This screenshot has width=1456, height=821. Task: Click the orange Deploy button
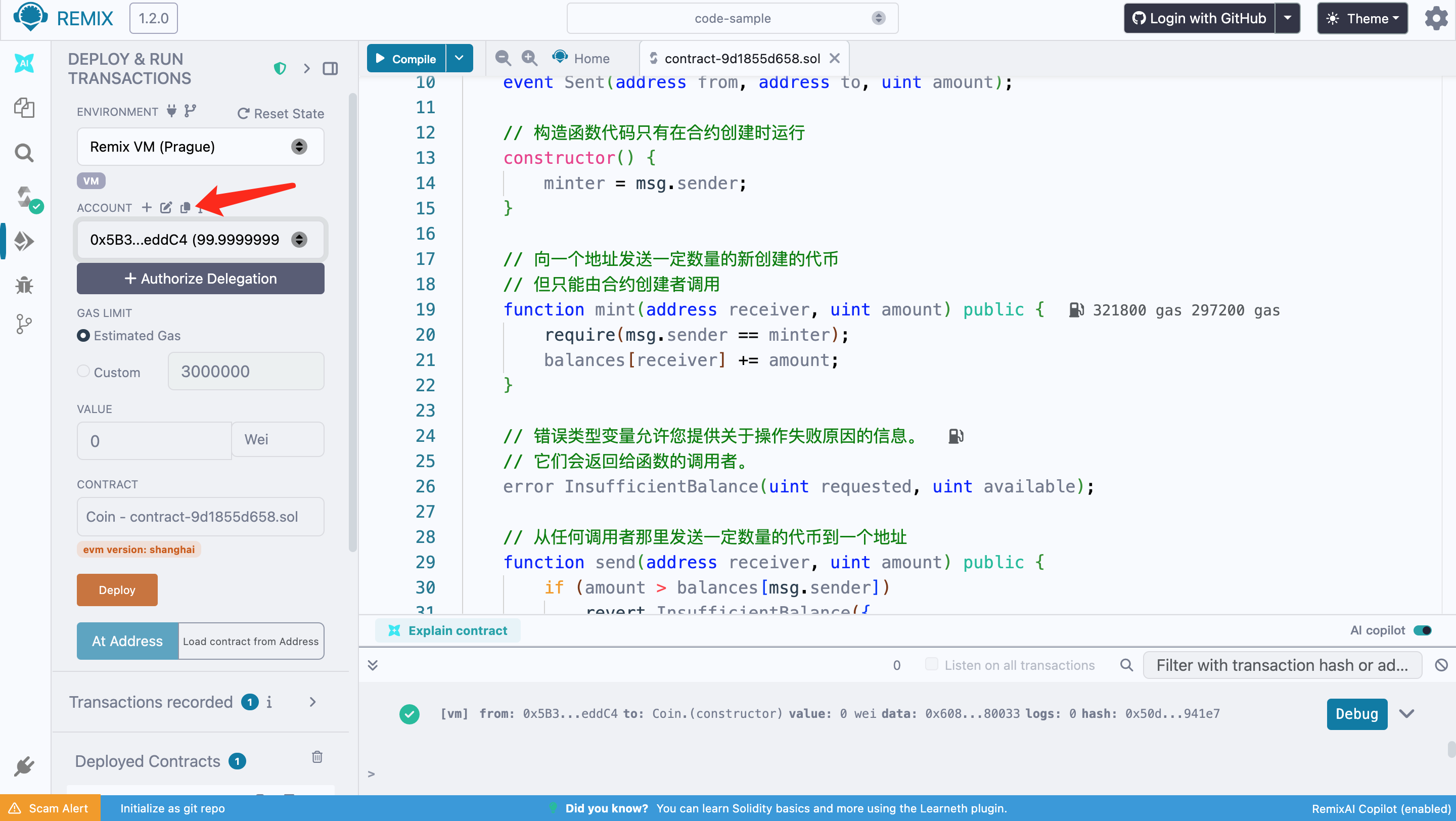coord(117,590)
